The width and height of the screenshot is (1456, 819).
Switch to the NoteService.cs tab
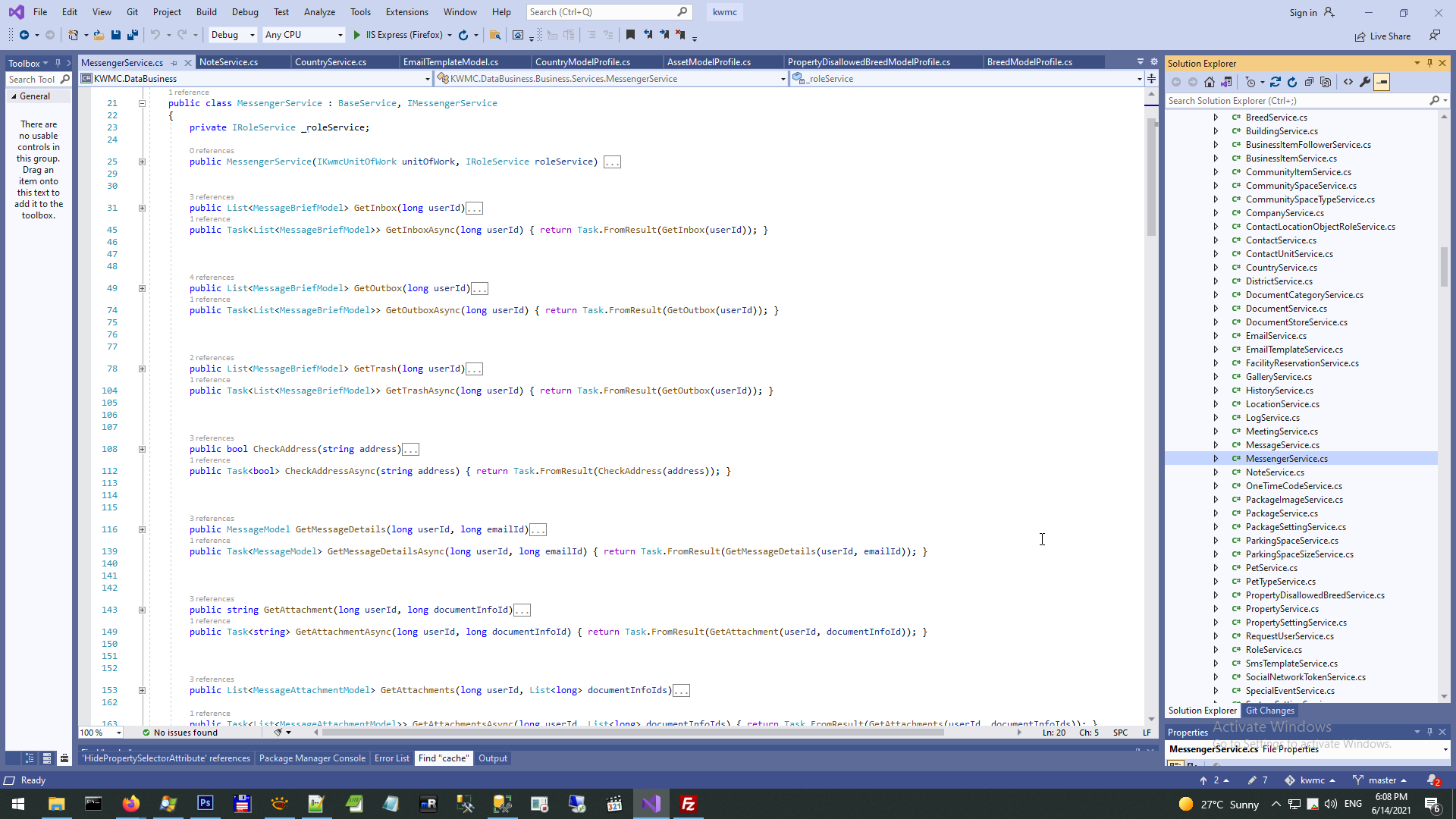tap(228, 62)
